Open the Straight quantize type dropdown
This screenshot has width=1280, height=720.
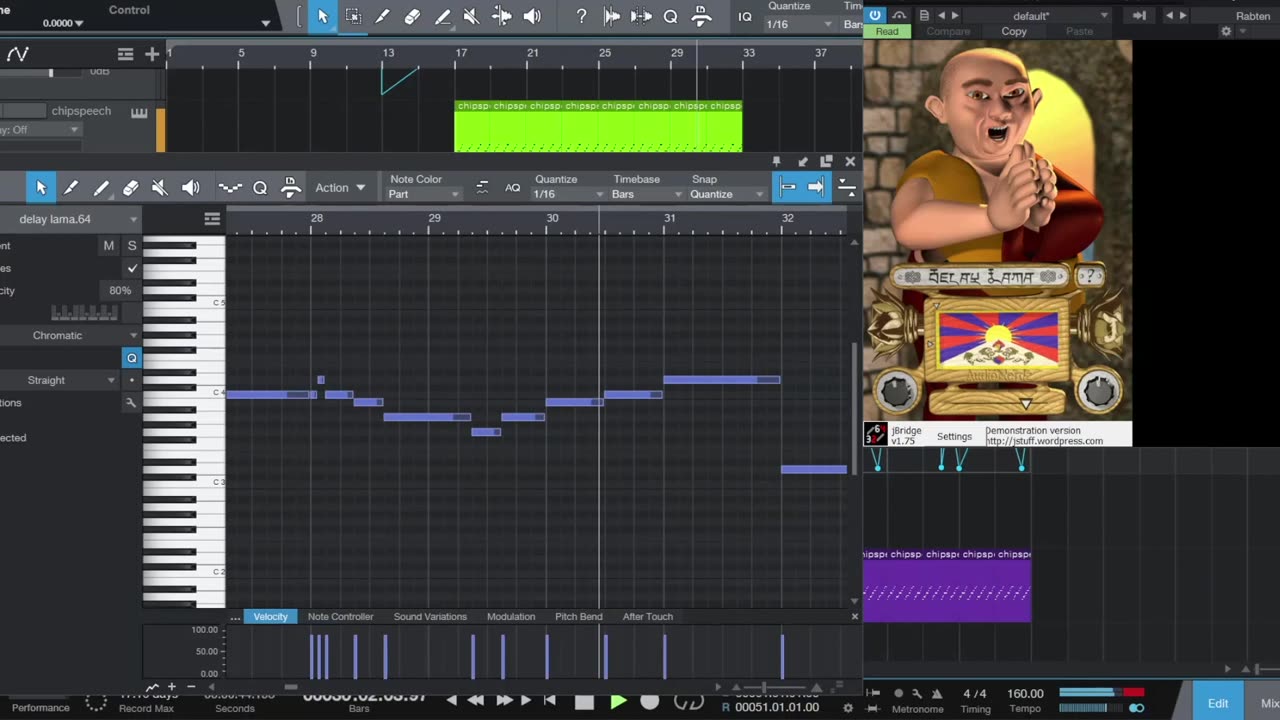pyautogui.click(x=59, y=380)
